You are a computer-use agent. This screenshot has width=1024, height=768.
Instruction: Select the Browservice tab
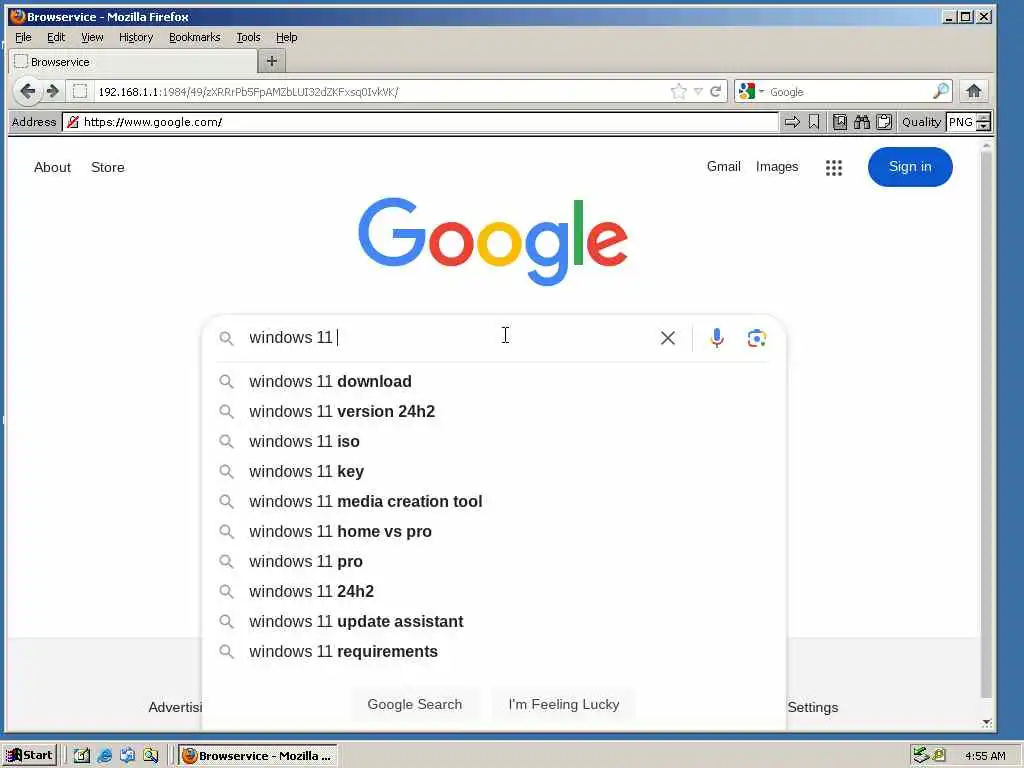(133, 61)
